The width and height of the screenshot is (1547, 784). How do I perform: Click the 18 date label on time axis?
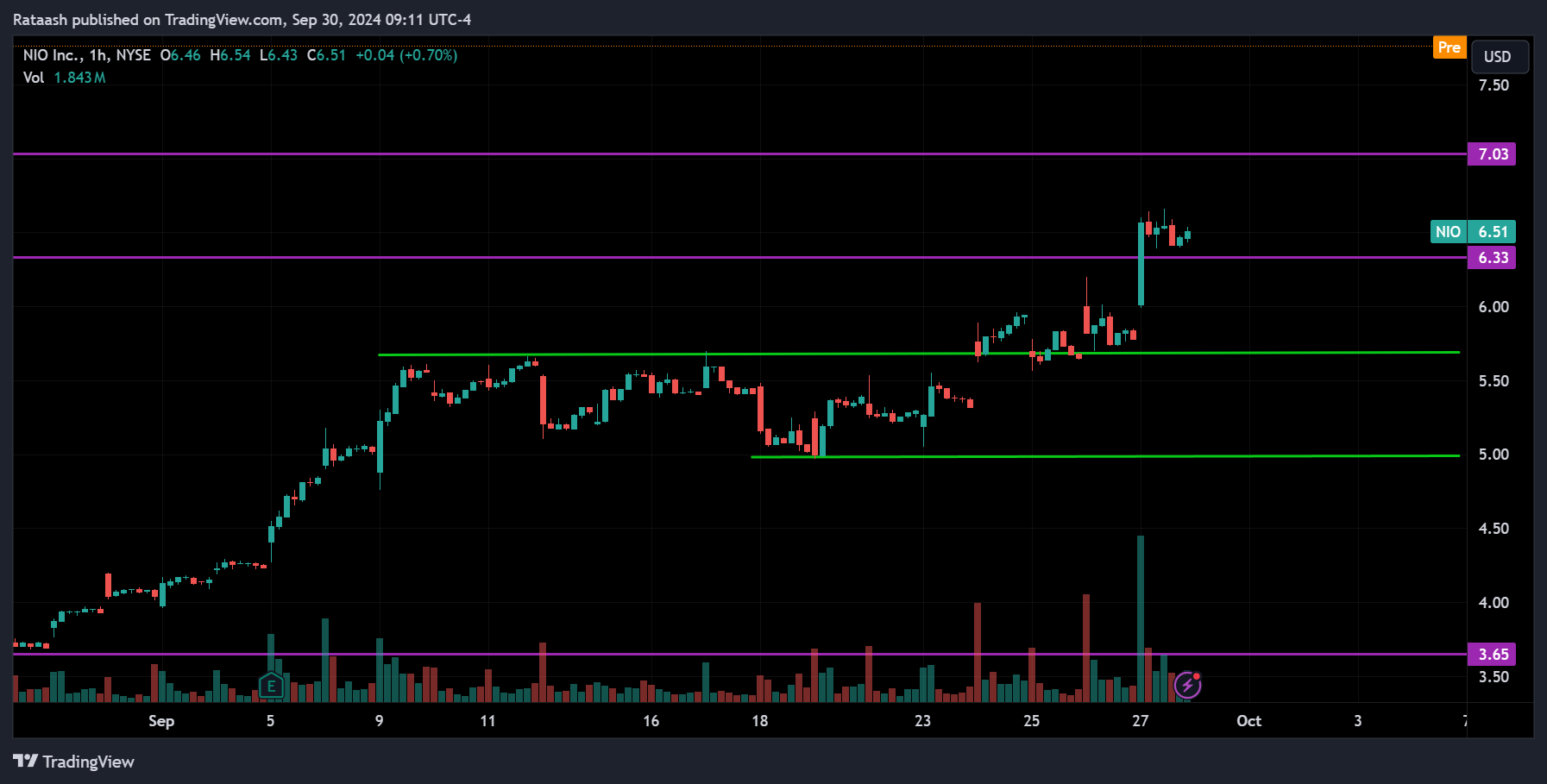759,721
